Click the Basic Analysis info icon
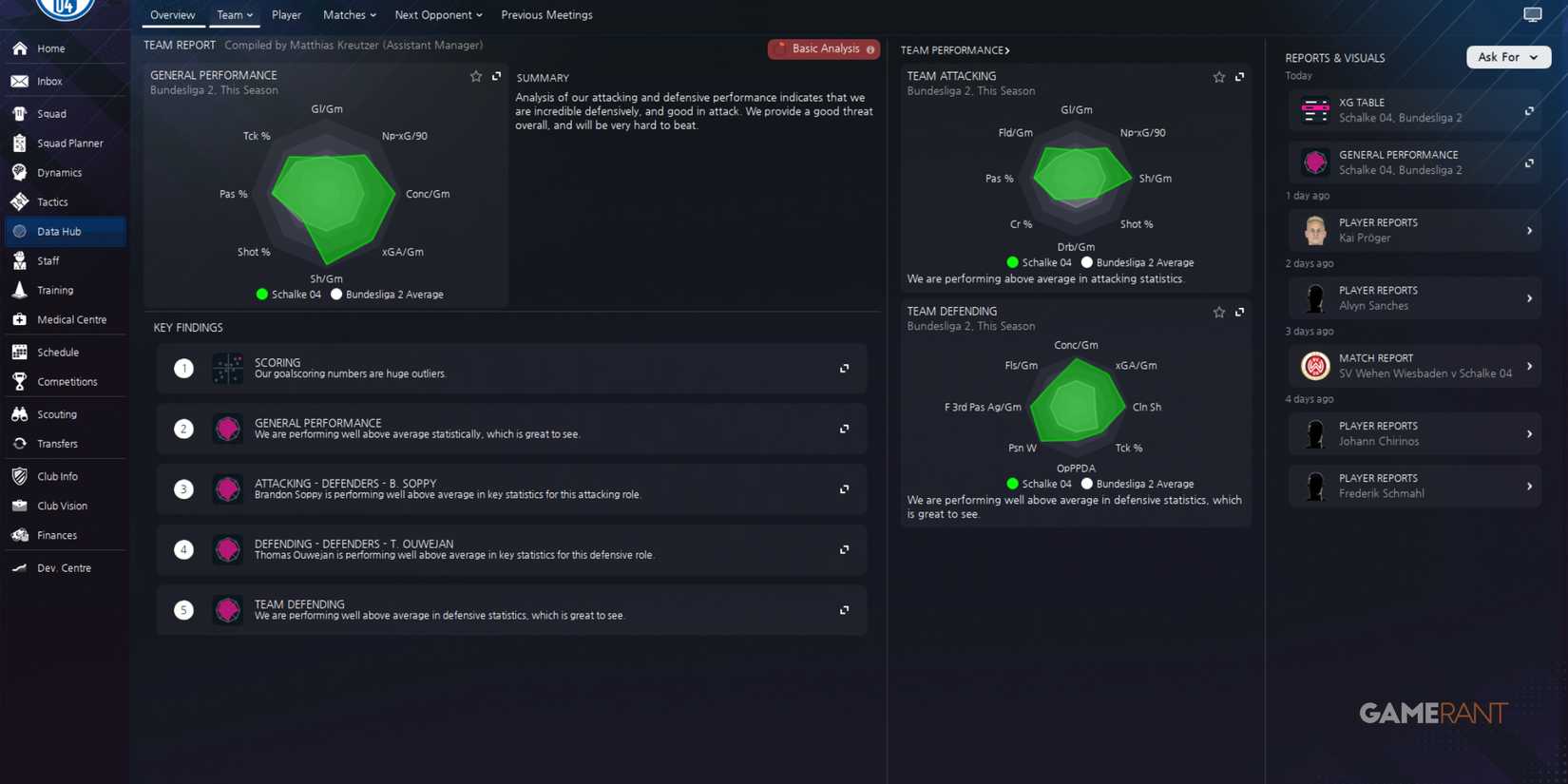 870,49
